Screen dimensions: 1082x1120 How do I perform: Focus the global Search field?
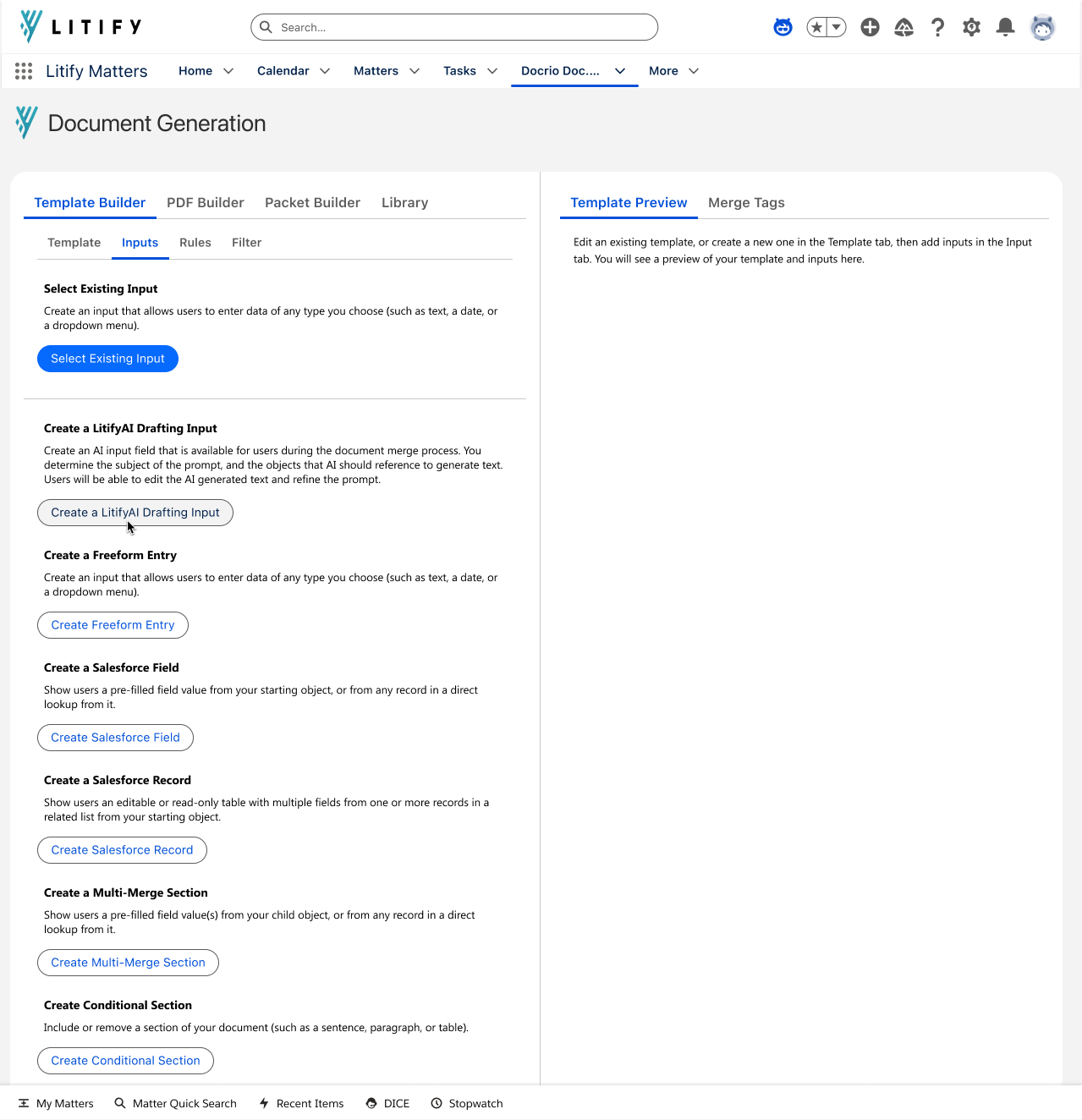click(x=454, y=27)
